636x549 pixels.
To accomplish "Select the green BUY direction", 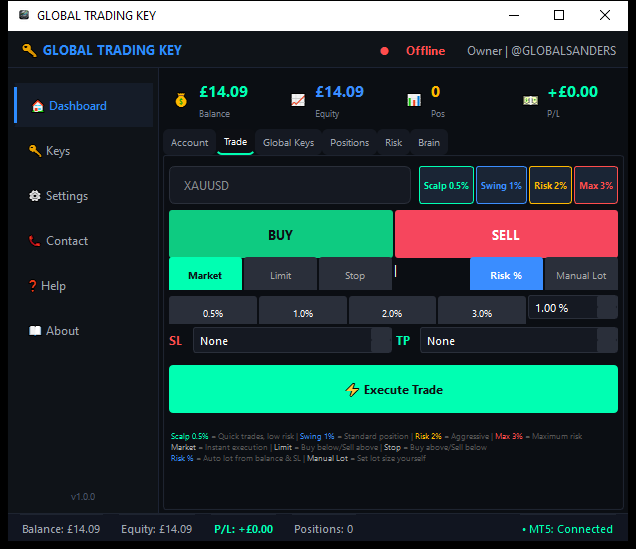I will 281,234.
